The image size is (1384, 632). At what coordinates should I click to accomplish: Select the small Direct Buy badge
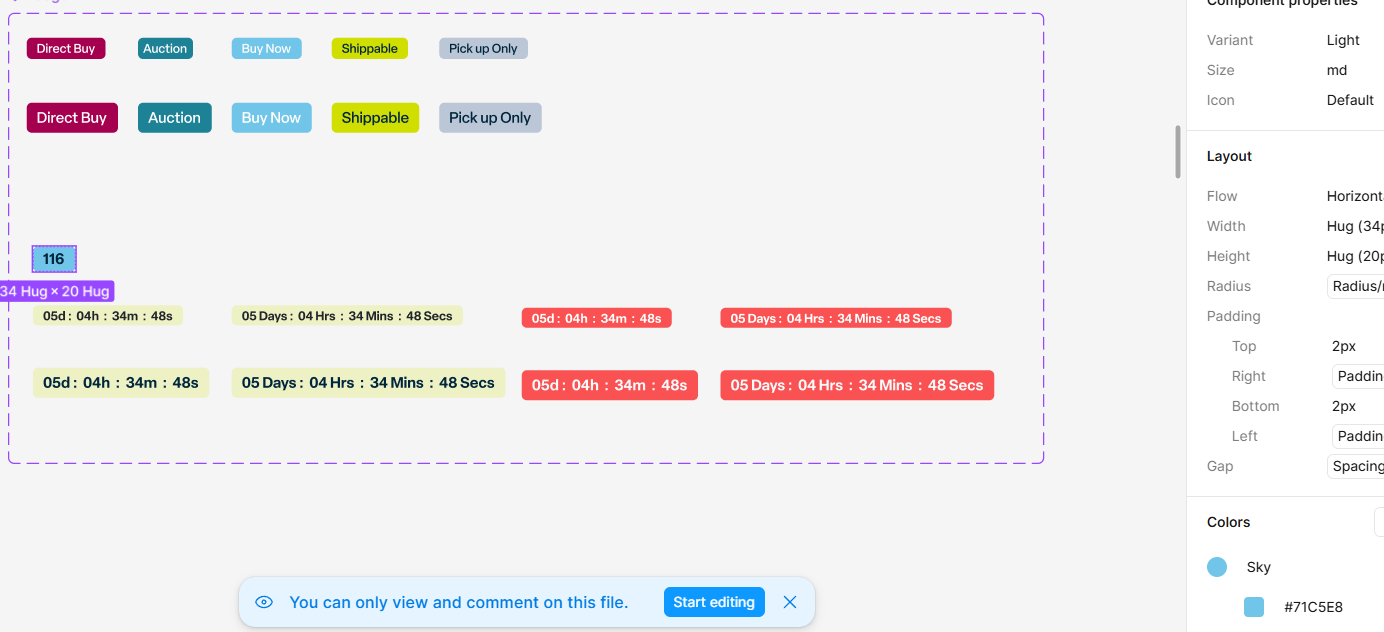click(66, 48)
